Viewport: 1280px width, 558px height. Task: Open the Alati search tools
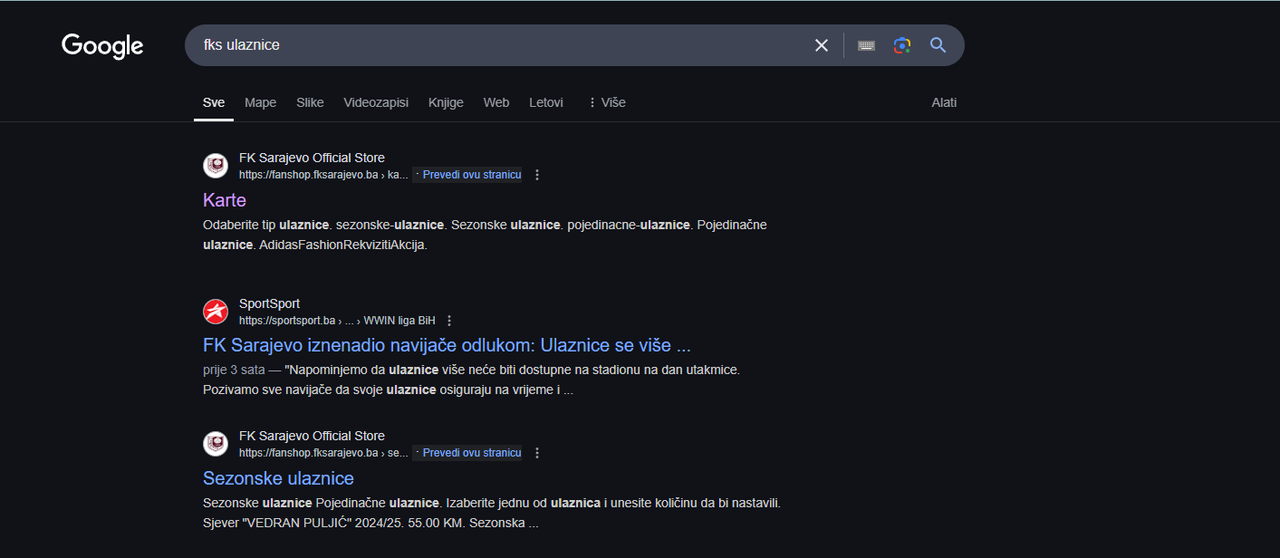click(944, 102)
